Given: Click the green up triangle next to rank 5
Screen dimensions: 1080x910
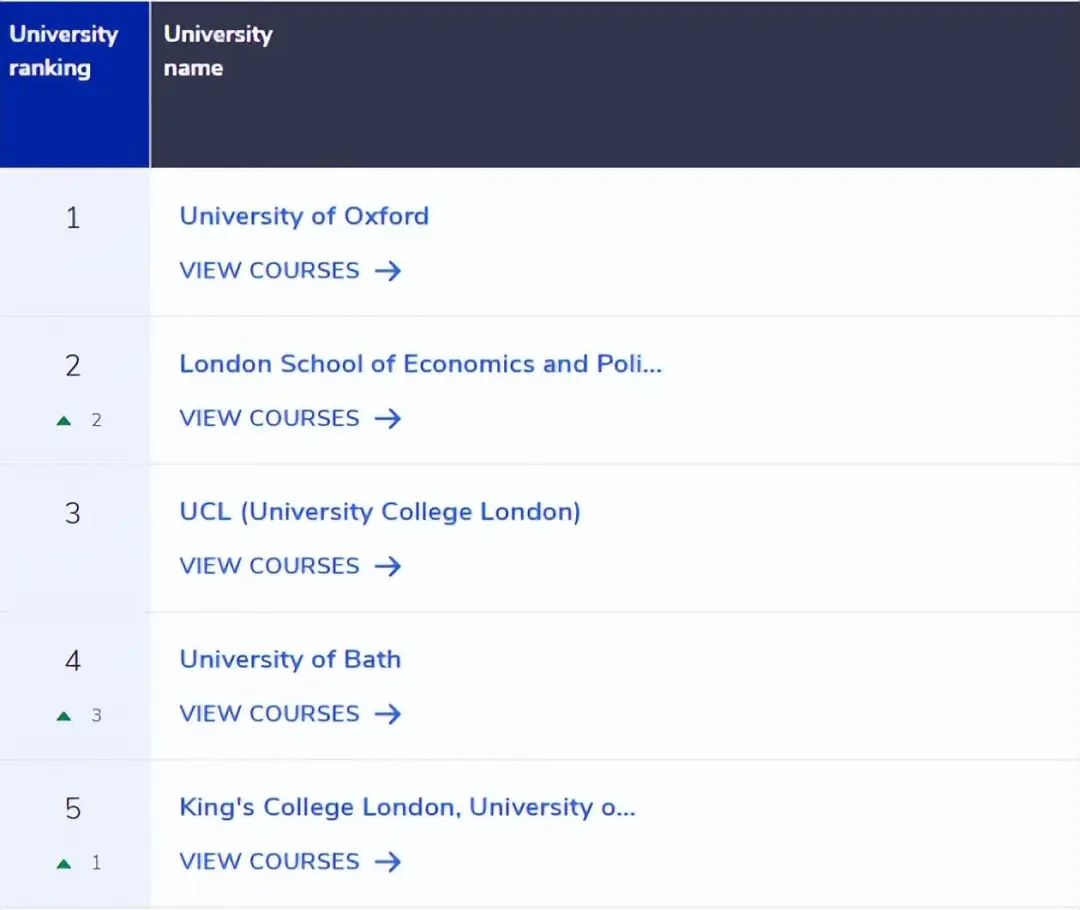Looking at the screenshot, I should [64, 863].
